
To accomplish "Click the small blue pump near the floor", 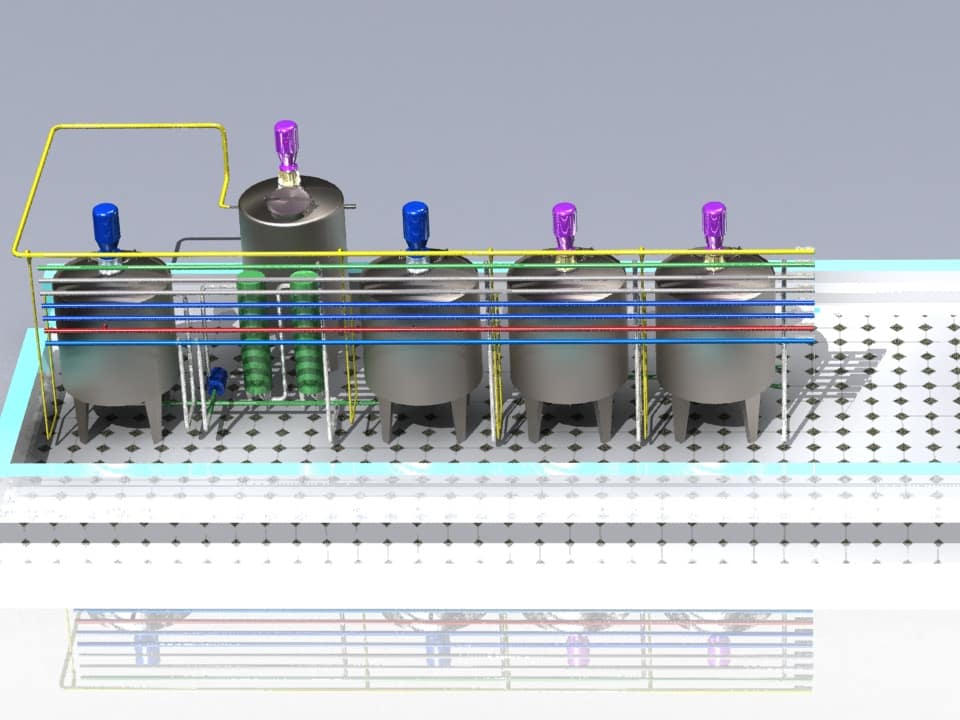I will 217,383.
